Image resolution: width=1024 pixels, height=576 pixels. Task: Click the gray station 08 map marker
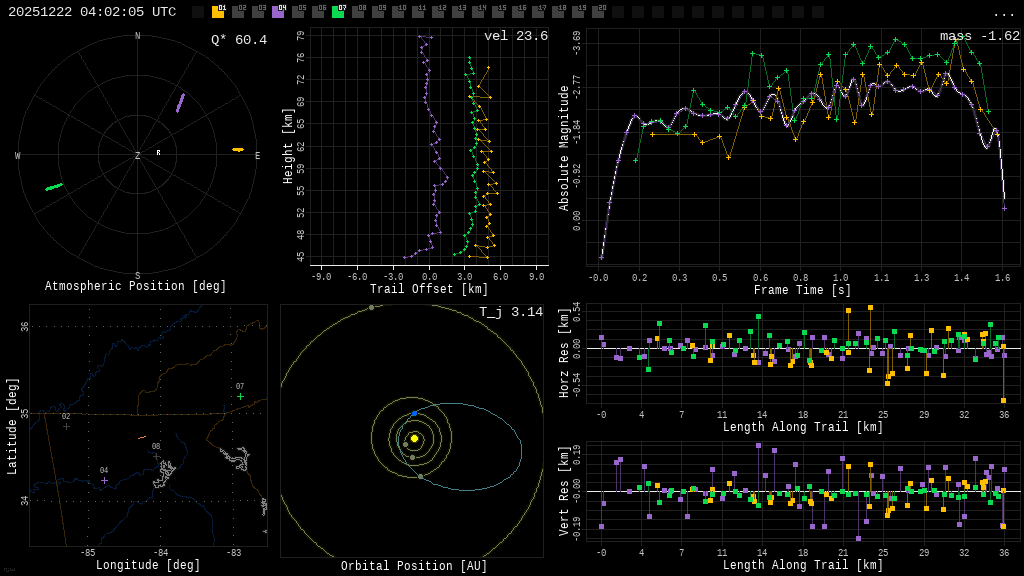(x=156, y=457)
